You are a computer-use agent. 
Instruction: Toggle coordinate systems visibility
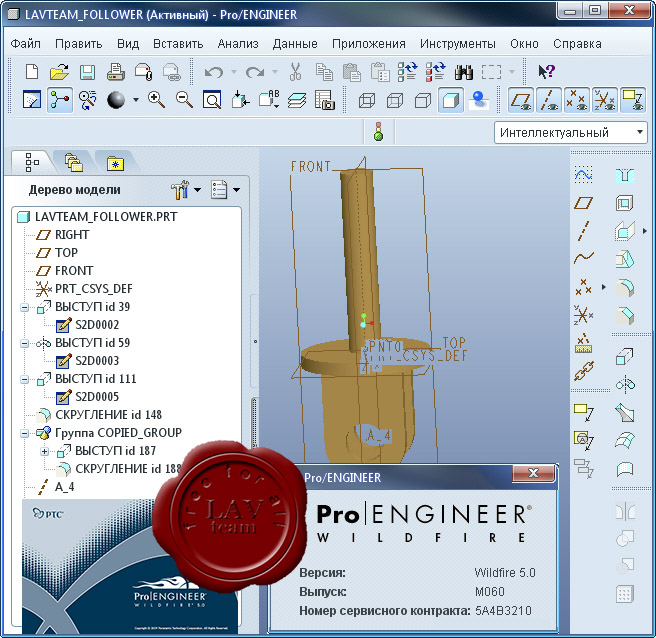coord(605,100)
